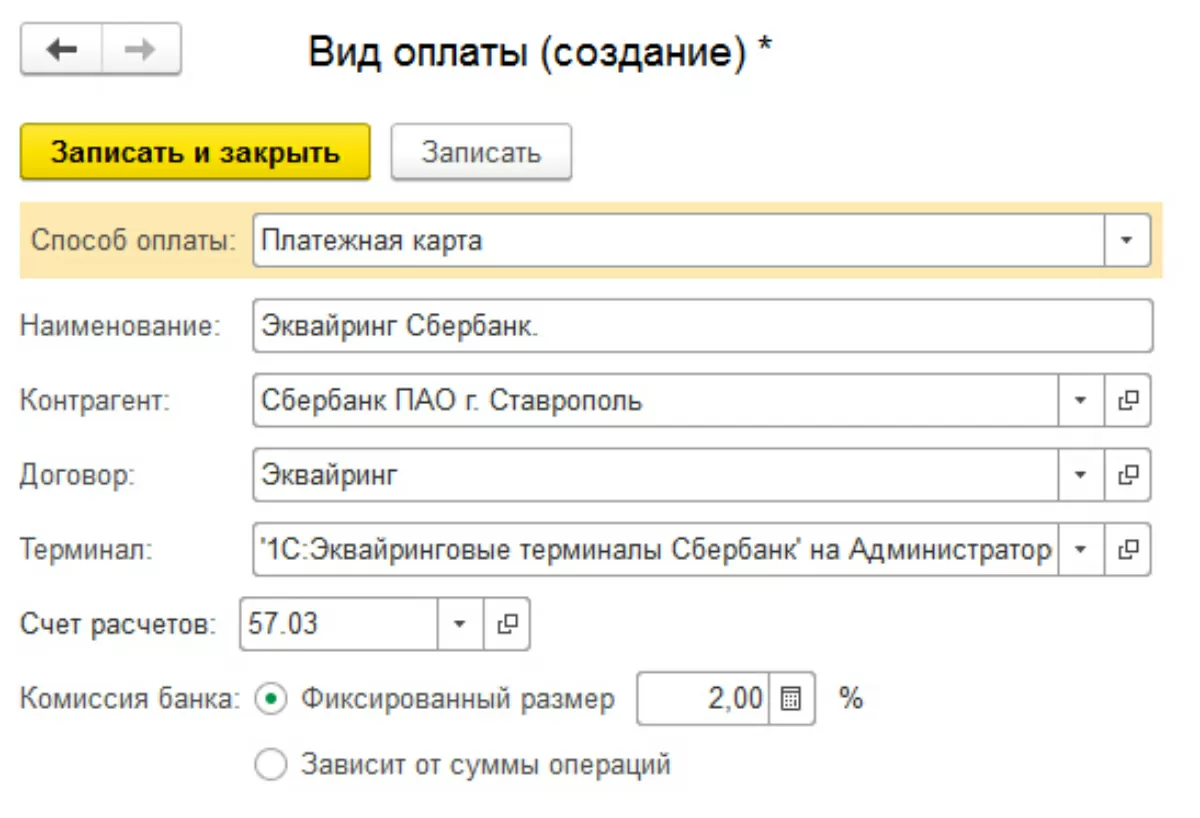The height and width of the screenshot is (818, 1200).
Task: Open the Счет расчетов account with the open-form icon
Action: pyautogui.click(x=507, y=624)
